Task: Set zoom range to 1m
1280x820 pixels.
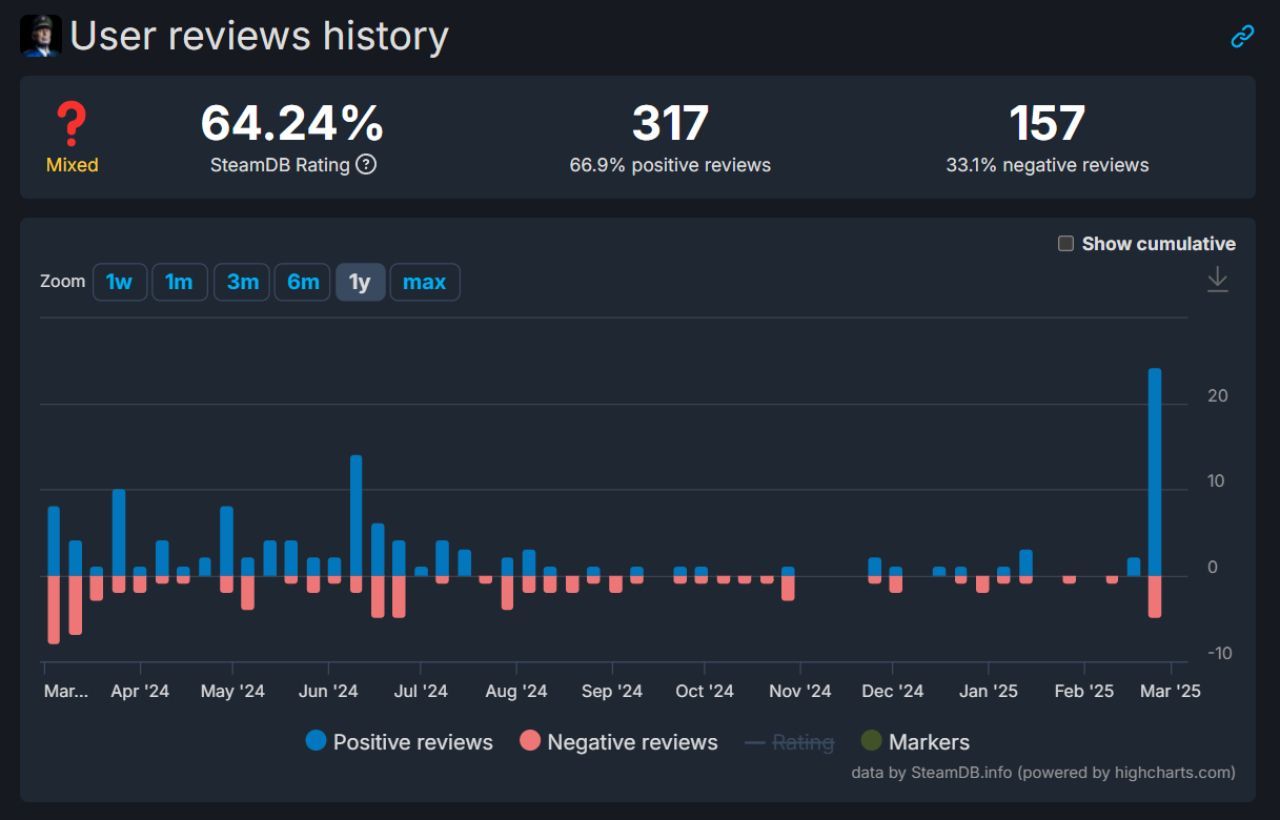Action: click(x=179, y=282)
